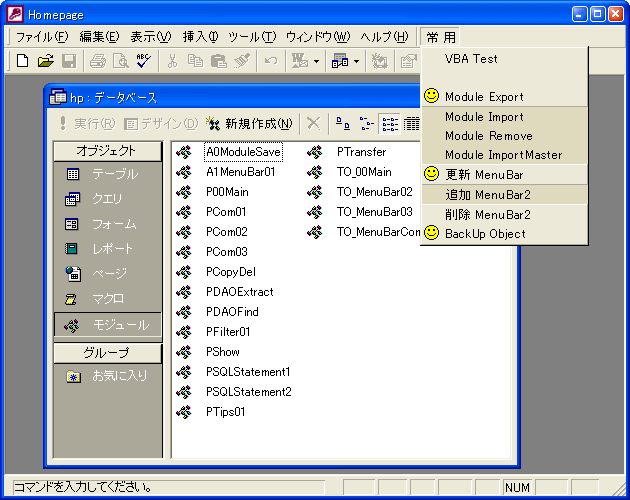Click the テーブル (Tables) icon in sidebar
Viewport: 630px width, 500px height.
point(73,174)
